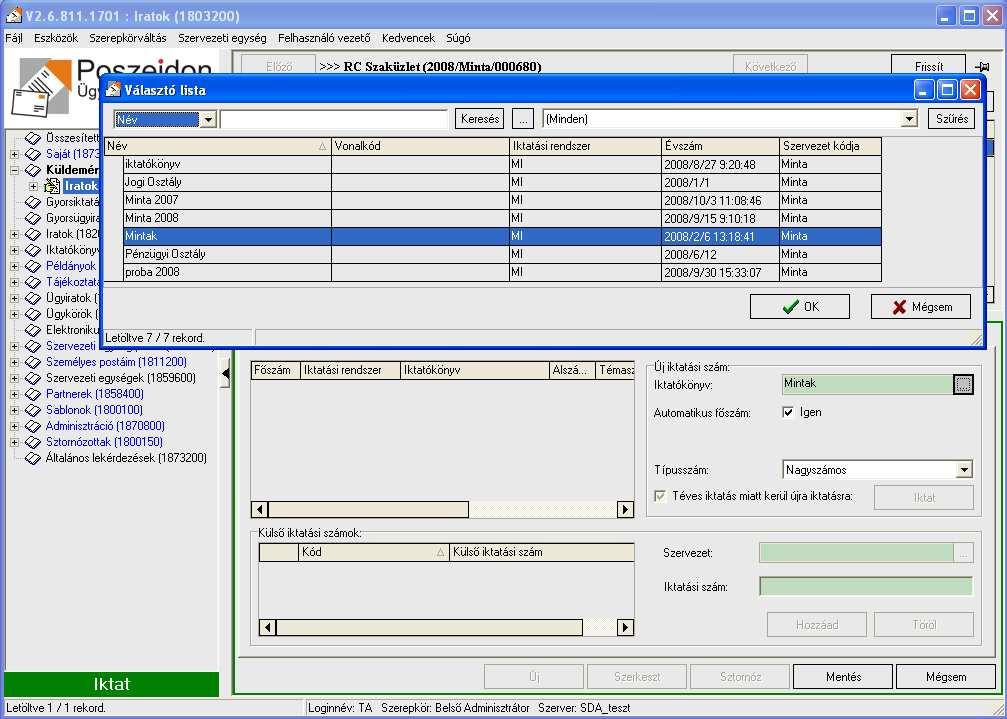
Task: Click the bottom Mégsem button beside Mentés
Action: 946,677
